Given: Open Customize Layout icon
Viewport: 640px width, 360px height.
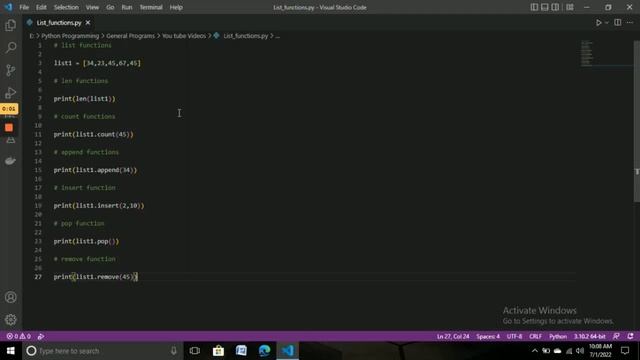Looking at the screenshot, I should pos(570,7).
